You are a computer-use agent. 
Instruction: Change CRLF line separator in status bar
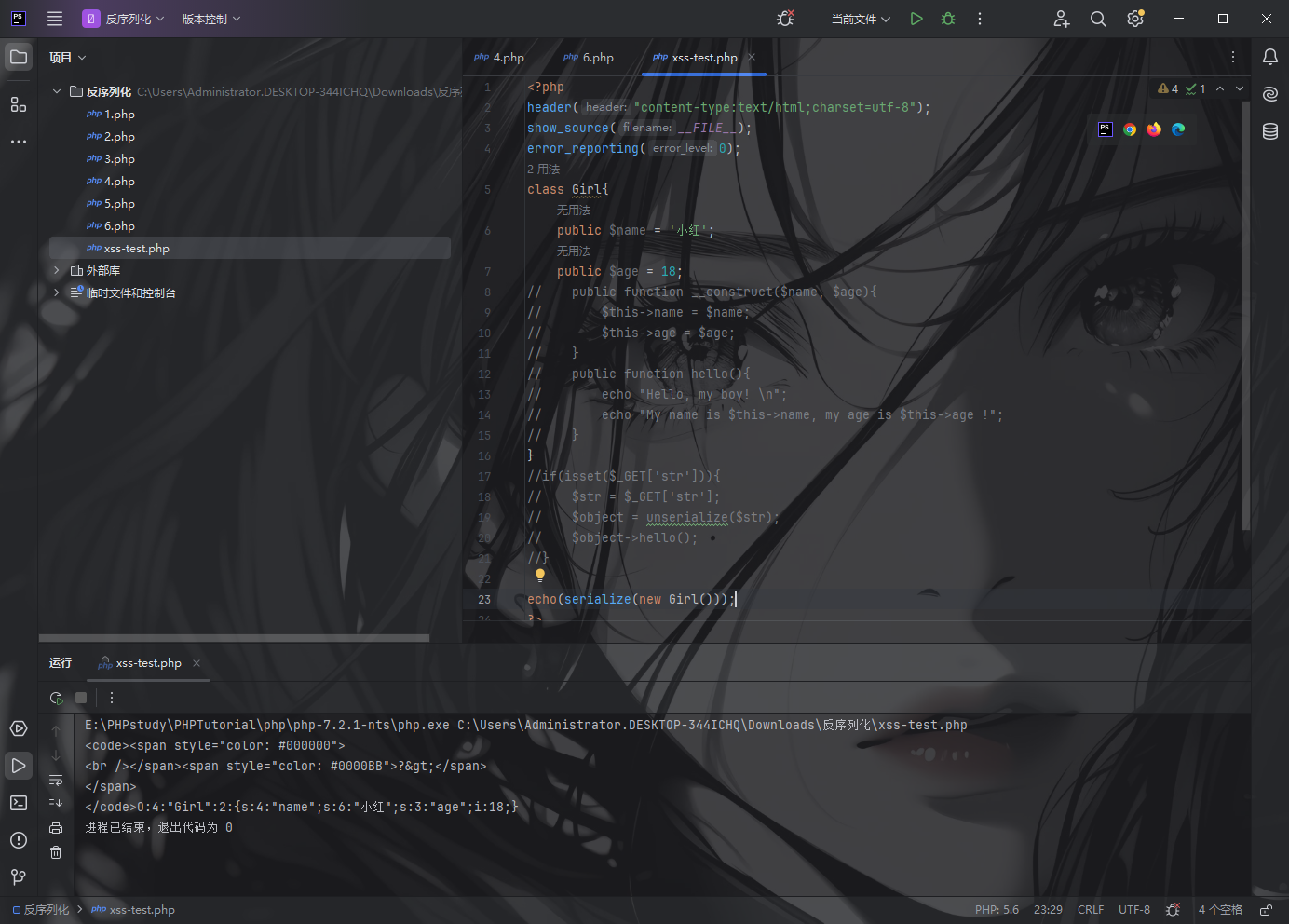(1091, 910)
